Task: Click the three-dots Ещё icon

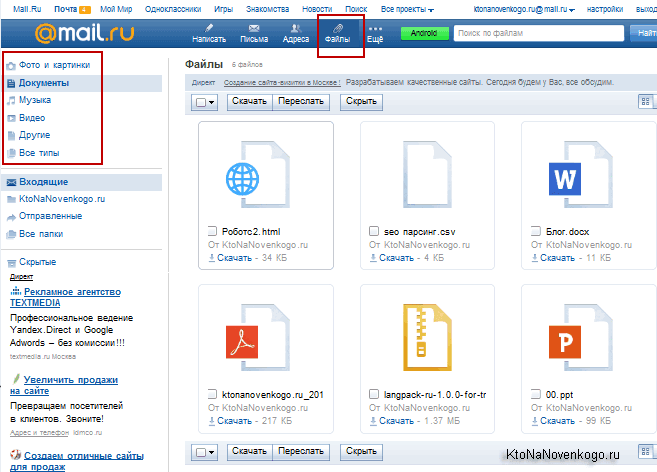Action: tap(375, 29)
